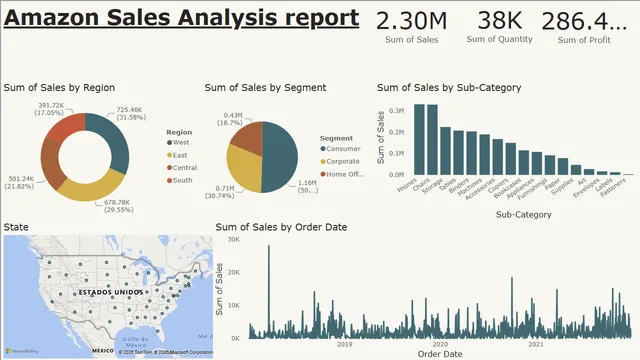Click the 2021 label on Order Date axis
640x360 pixels.
coord(536,344)
